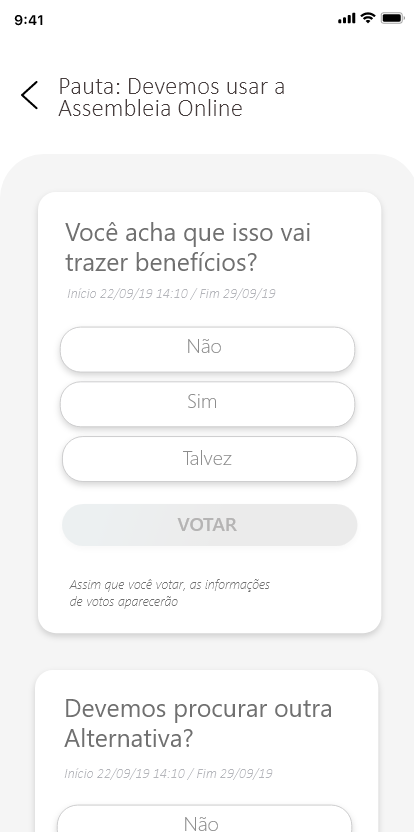This screenshot has width=414, height=832.
Task: Pick the "Talvez" answer option
Action: pos(209,459)
